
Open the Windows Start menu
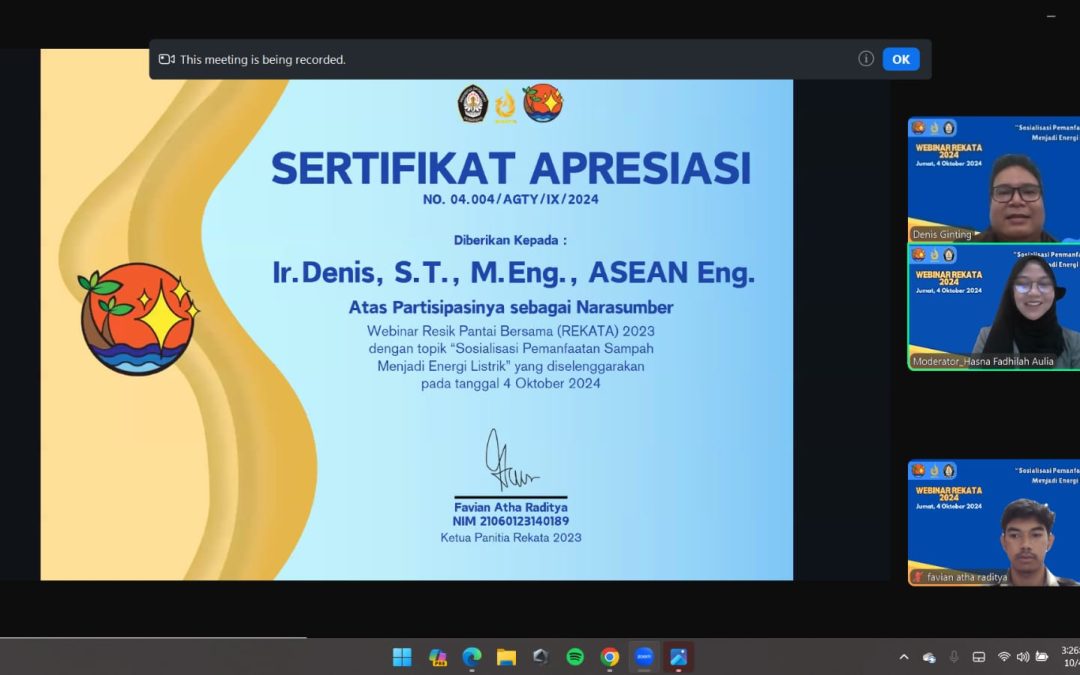(x=402, y=657)
